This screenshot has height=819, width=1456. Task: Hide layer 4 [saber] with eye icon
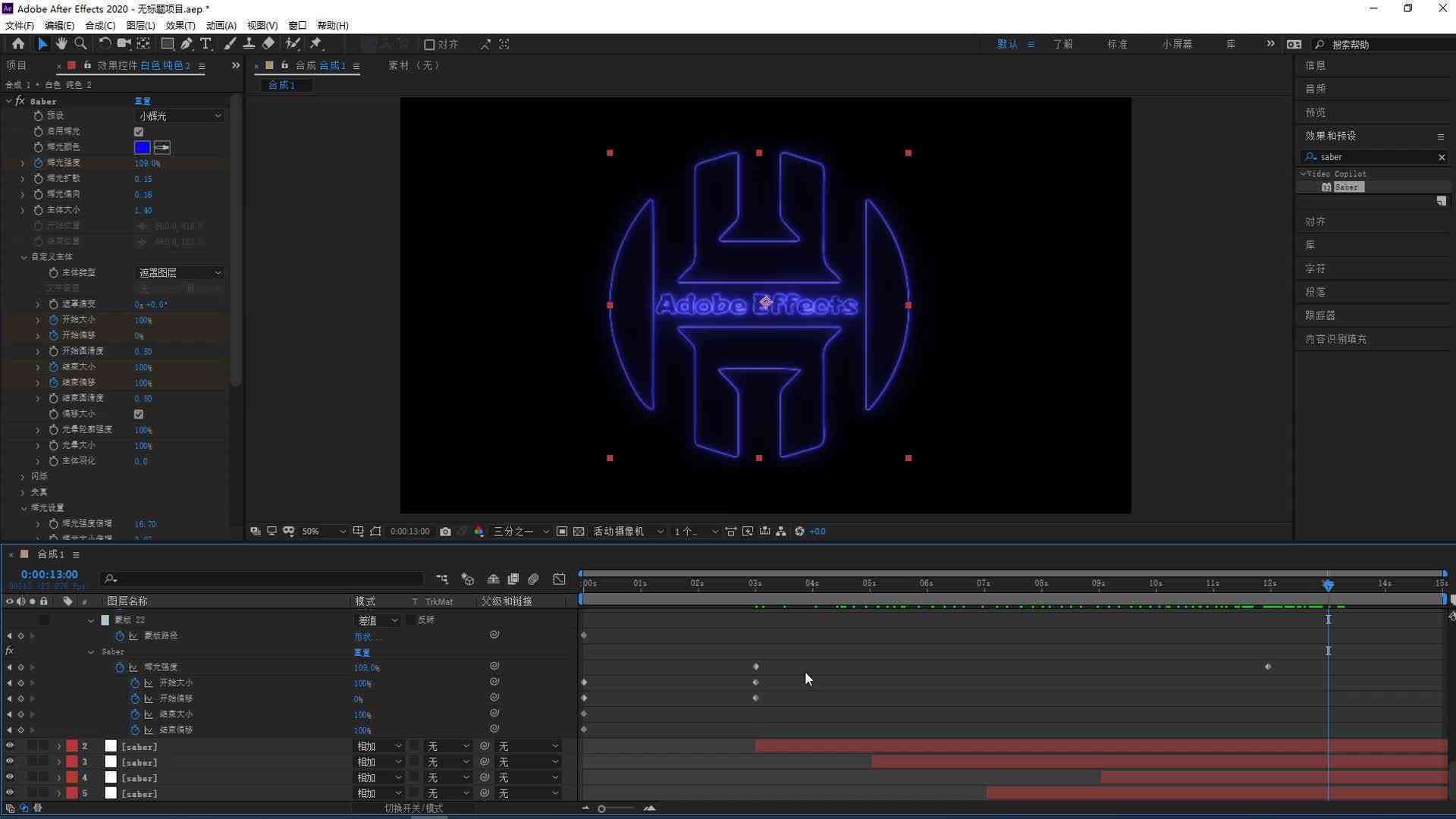[10, 777]
